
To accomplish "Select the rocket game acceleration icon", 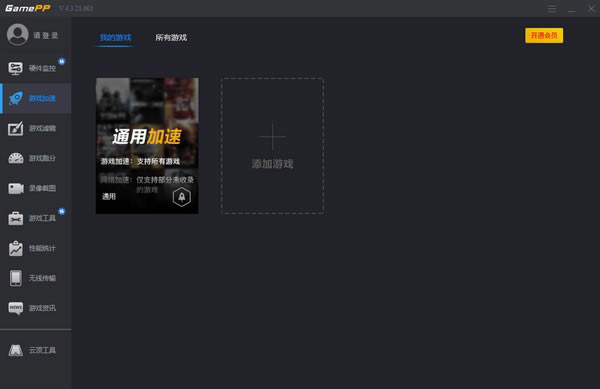I will coord(16,98).
